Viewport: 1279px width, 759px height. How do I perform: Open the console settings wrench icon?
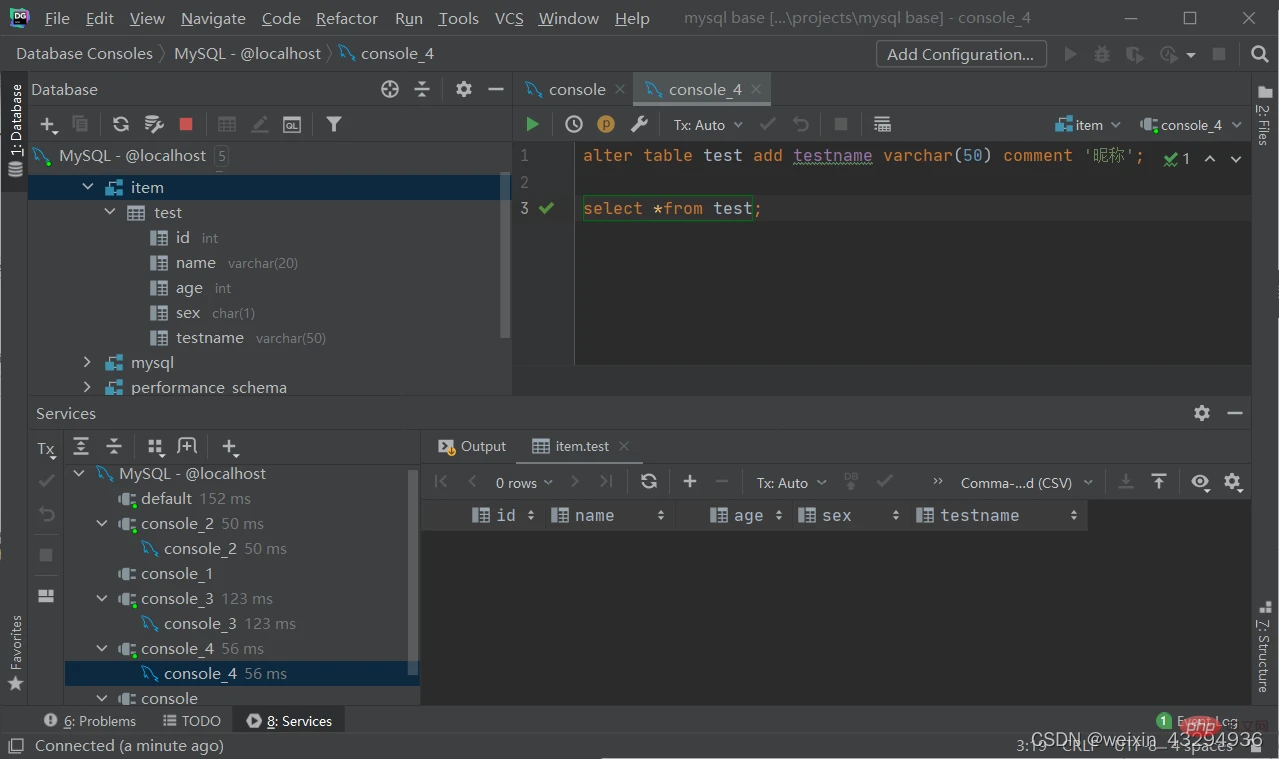click(x=639, y=124)
